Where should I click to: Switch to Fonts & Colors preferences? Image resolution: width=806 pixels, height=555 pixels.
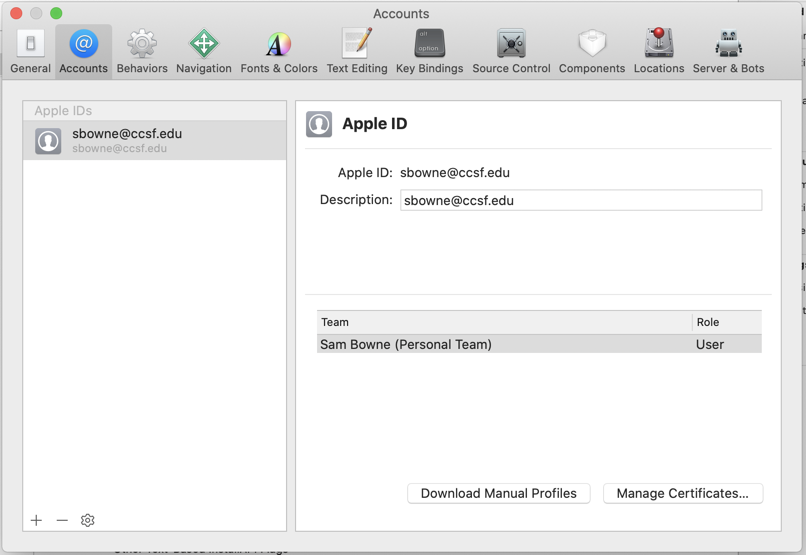279,50
